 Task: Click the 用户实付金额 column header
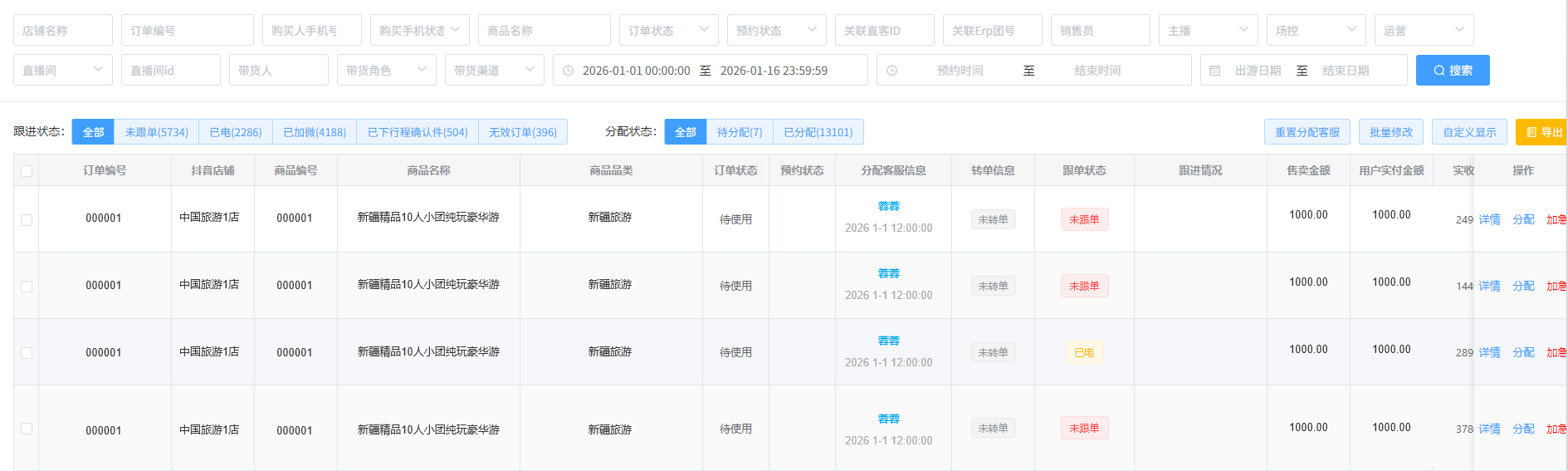(x=1391, y=170)
